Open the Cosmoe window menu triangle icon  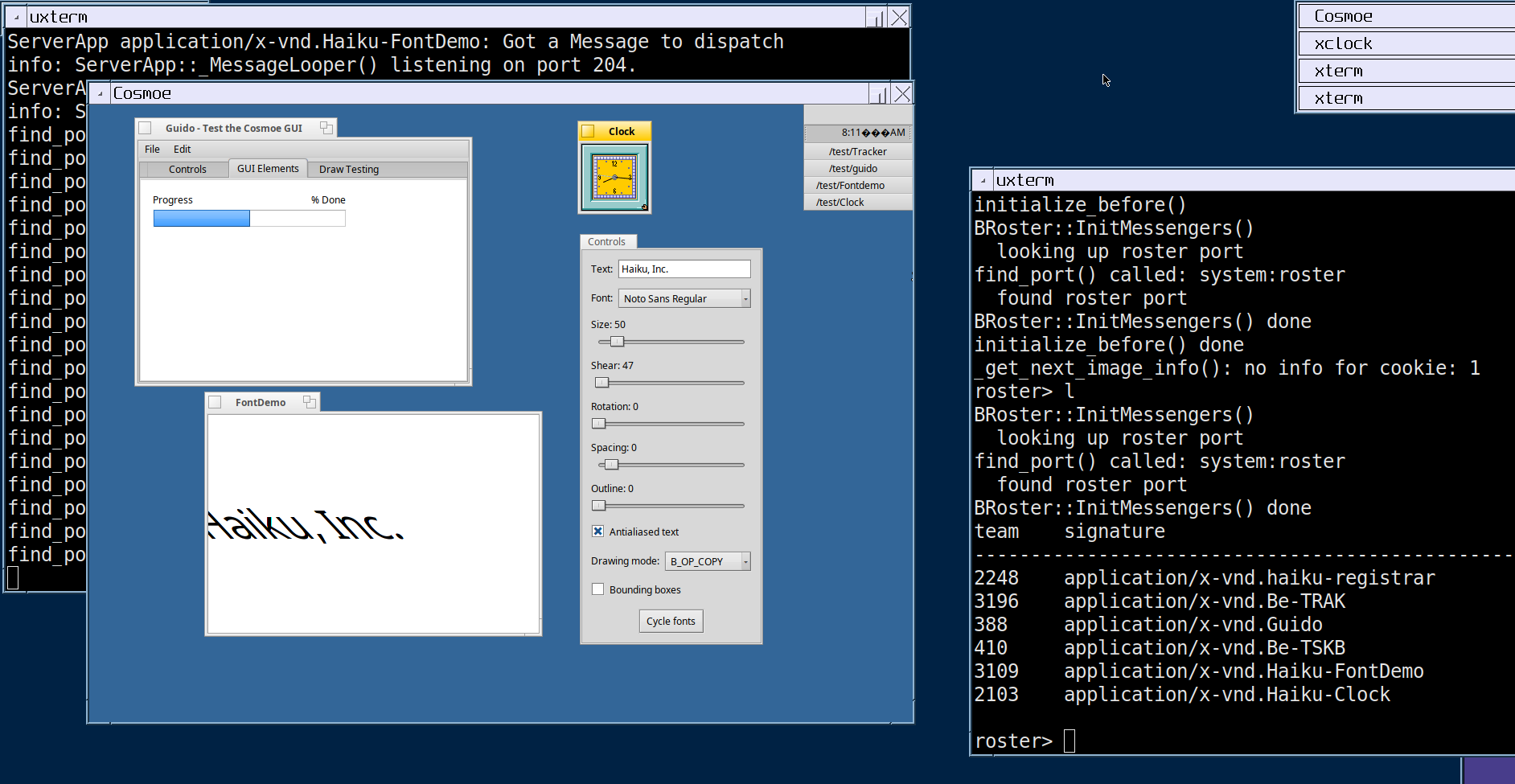pyautogui.click(x=101, y=94)
